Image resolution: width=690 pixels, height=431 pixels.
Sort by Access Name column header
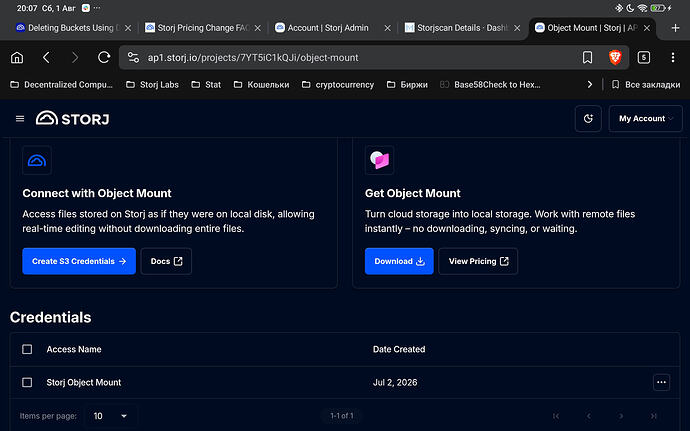(74, 349)
